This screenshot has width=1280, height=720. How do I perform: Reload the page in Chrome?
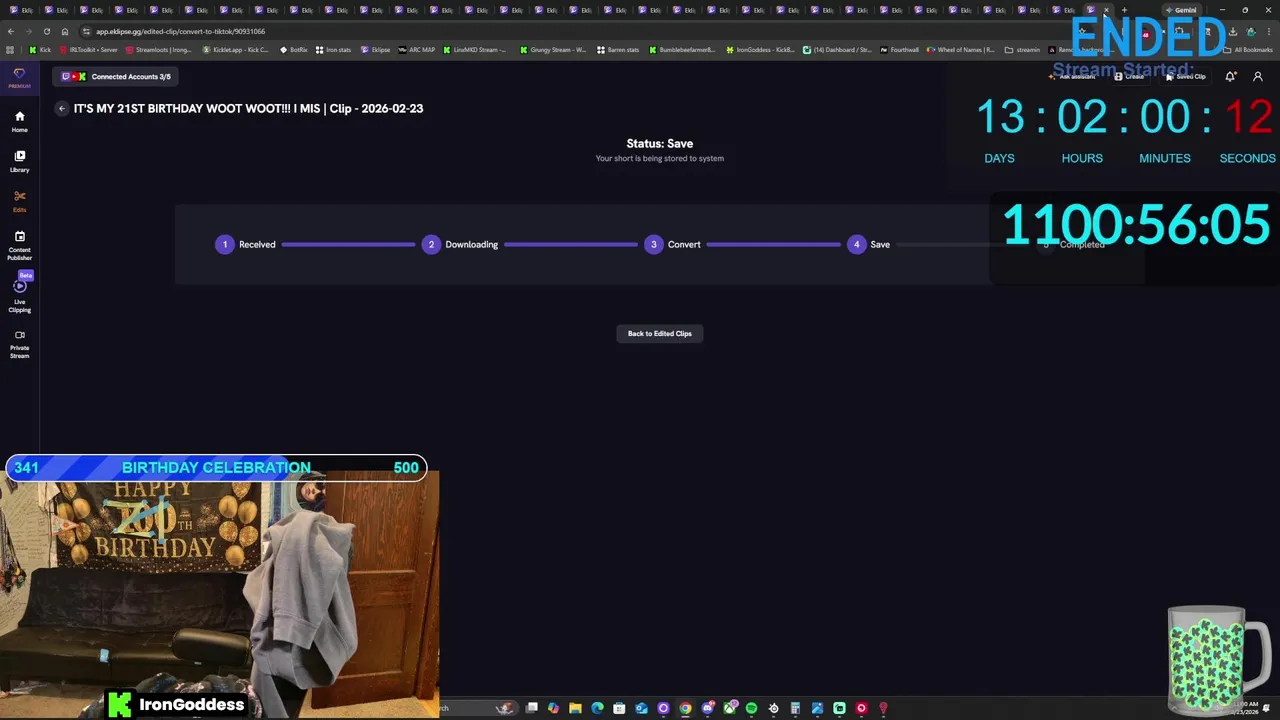click(x=46, y=31)
